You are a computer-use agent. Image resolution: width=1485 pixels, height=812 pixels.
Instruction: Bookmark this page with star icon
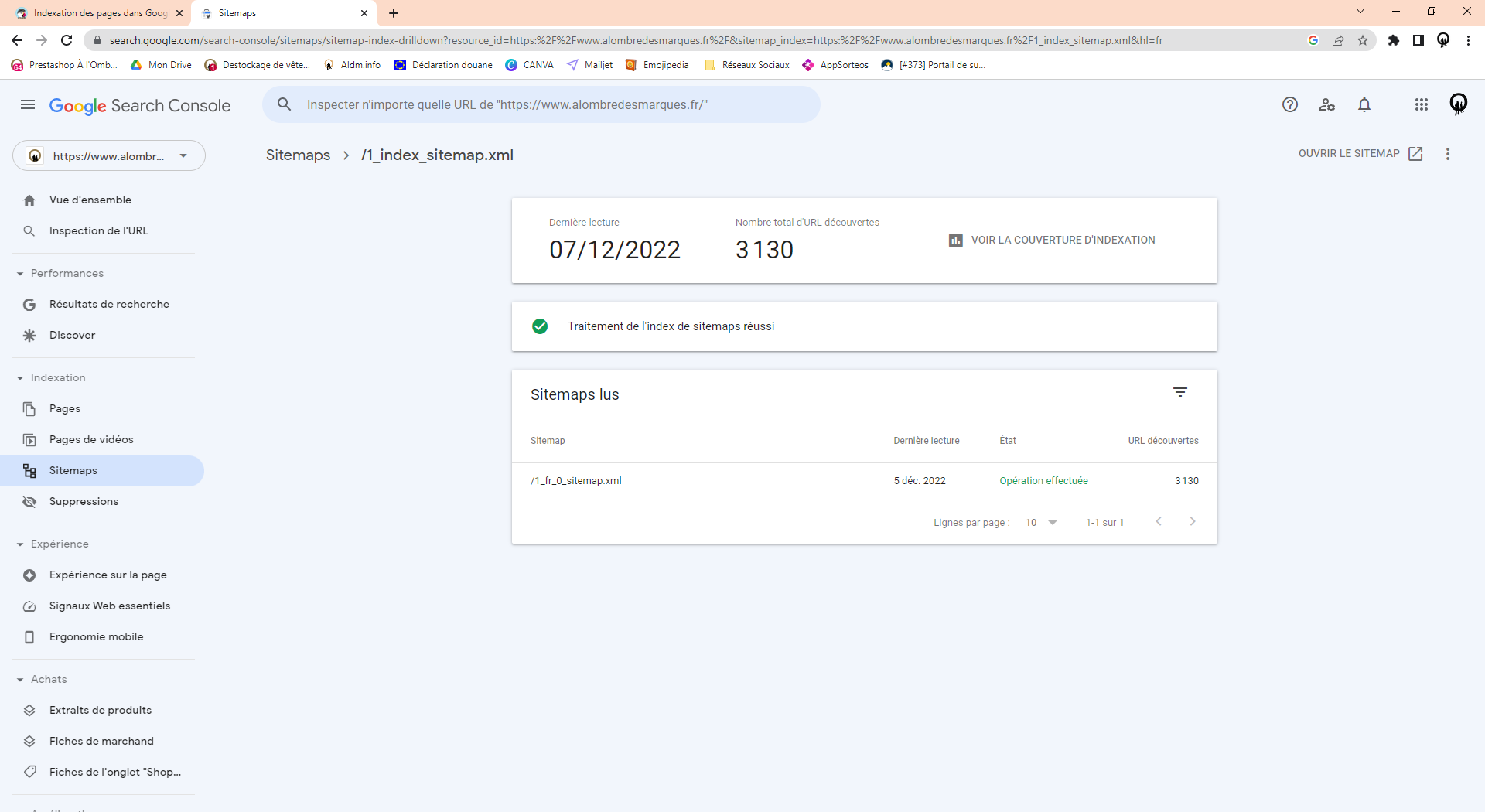[x=1363, y=40]
